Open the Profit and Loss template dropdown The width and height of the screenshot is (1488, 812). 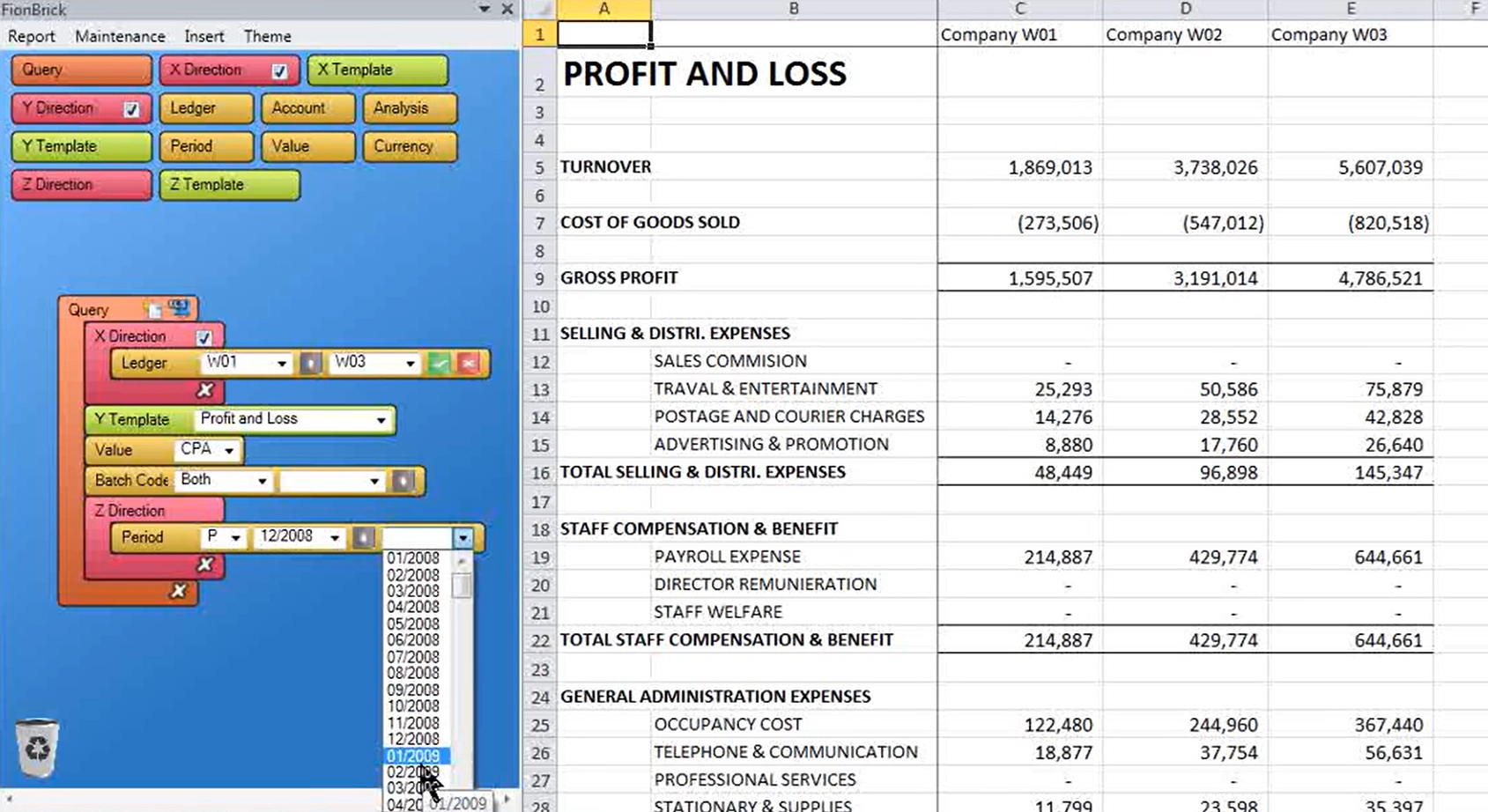click(x=380, y=419)
